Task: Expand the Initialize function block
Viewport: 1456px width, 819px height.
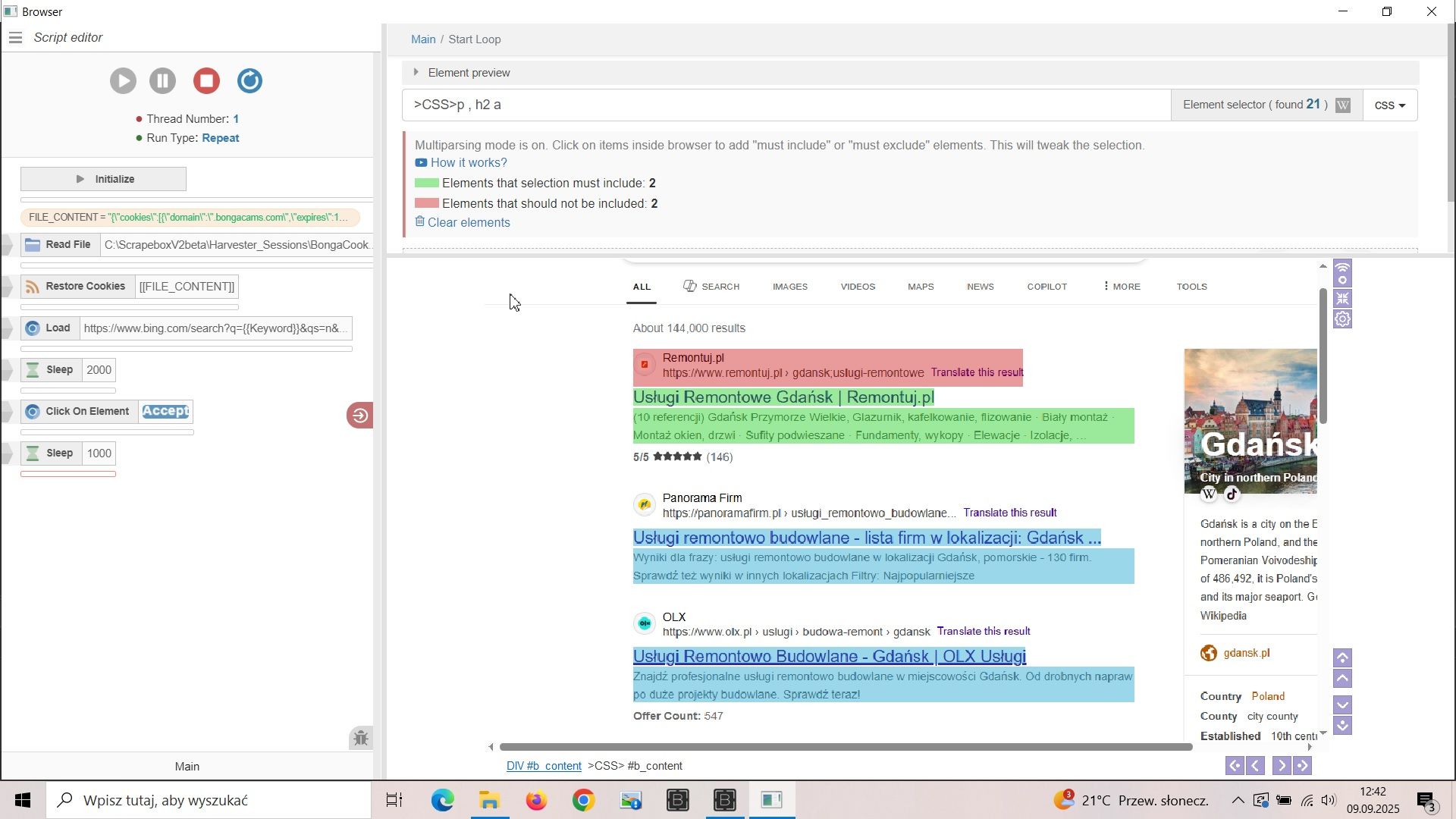Action: (x=104, y=180)
